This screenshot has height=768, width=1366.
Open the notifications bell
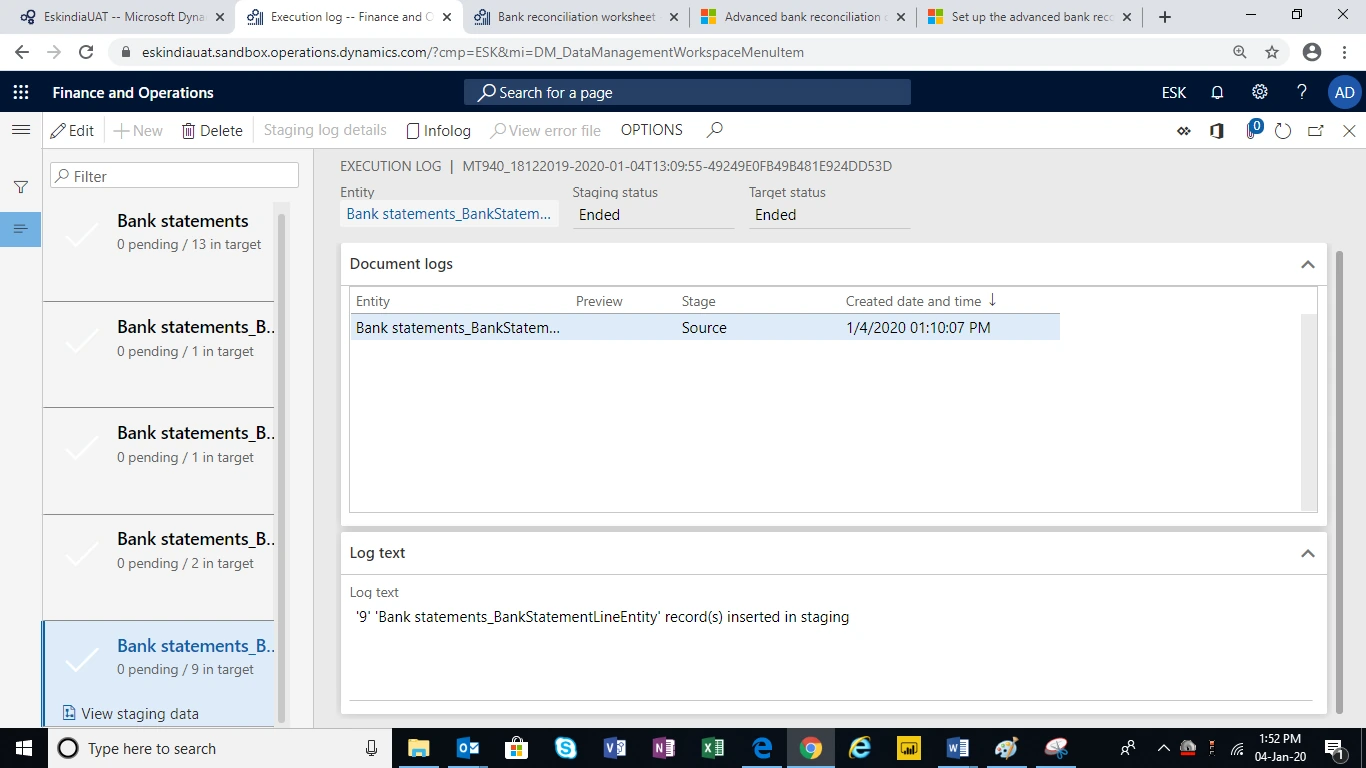[1217, 92]
